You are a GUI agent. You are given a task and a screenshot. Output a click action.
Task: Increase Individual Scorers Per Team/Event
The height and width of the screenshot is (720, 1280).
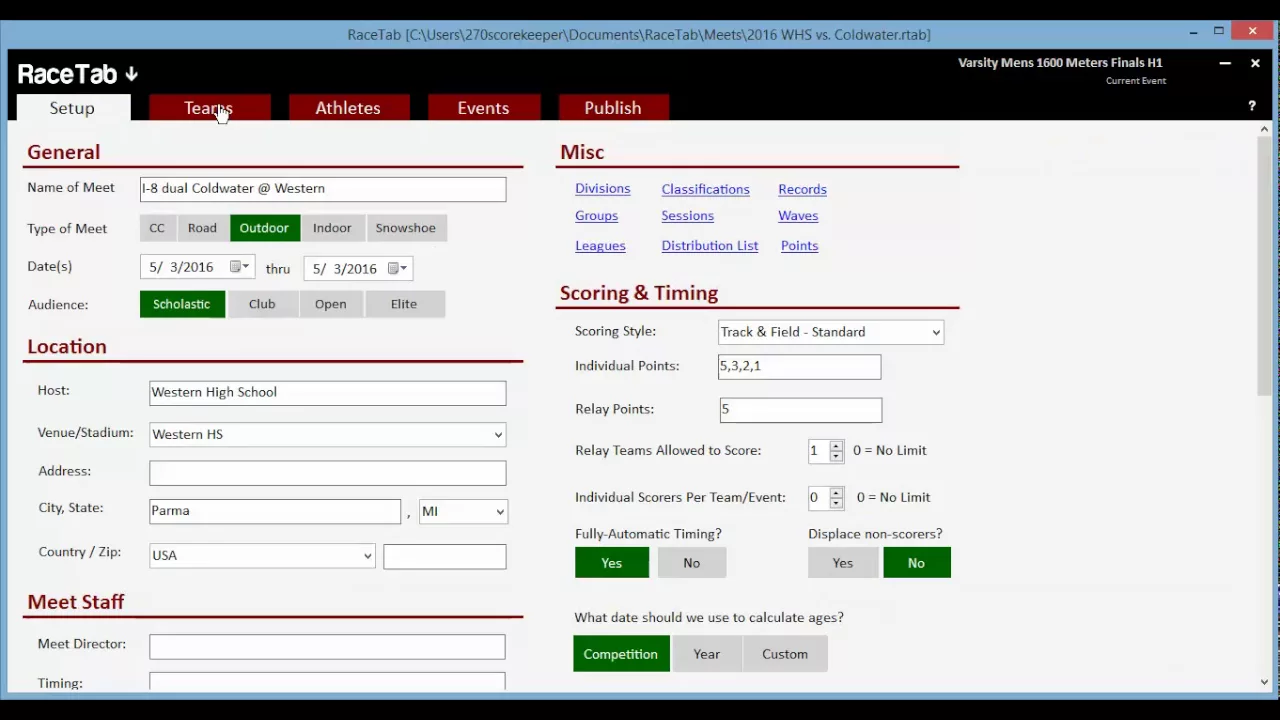pos(836,492)
